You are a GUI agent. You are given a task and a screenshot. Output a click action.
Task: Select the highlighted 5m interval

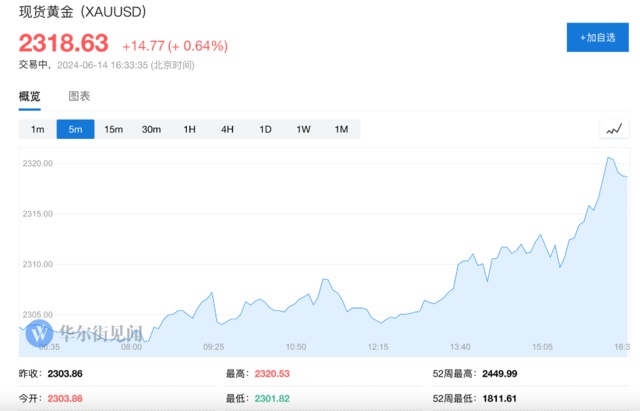point(75,129)
